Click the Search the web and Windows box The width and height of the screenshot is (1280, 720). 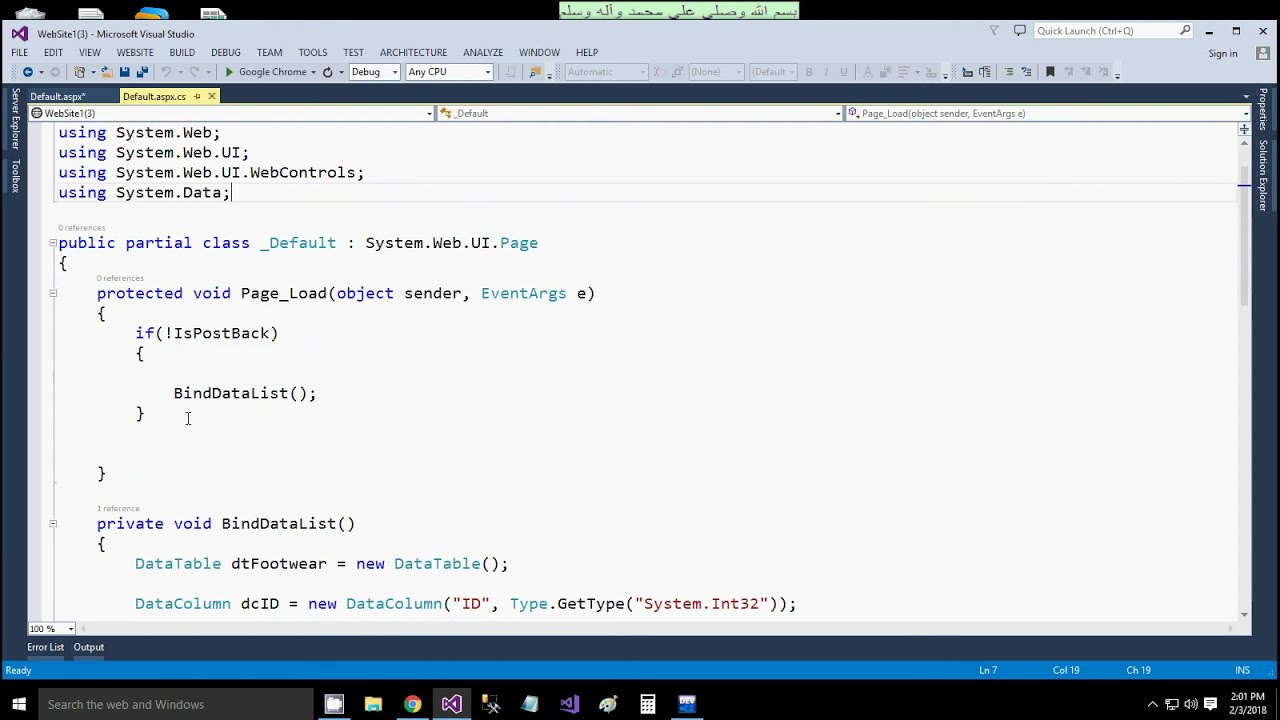(x=175, y=704)
